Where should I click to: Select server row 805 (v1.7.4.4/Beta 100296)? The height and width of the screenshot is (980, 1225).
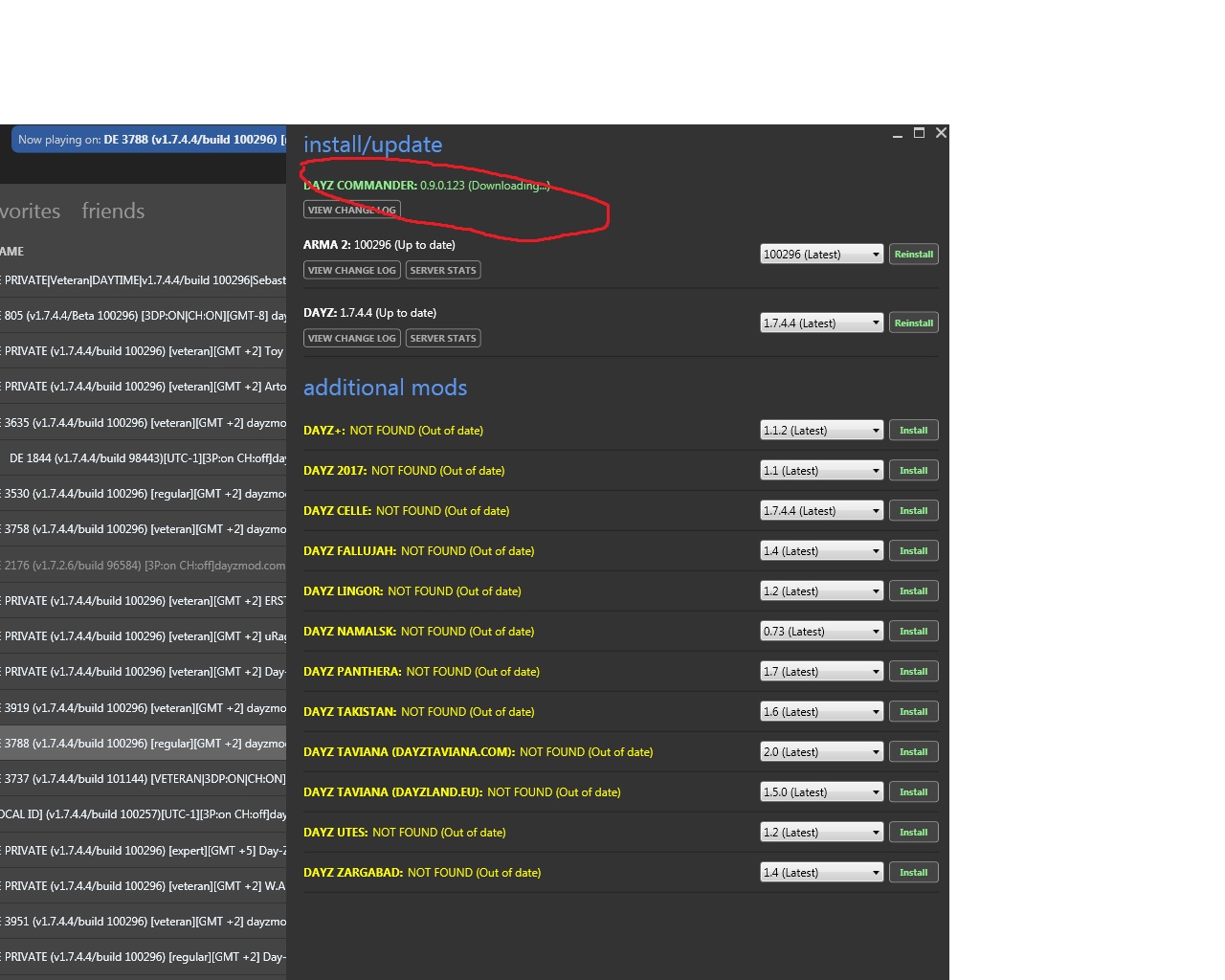coord(143,316)
